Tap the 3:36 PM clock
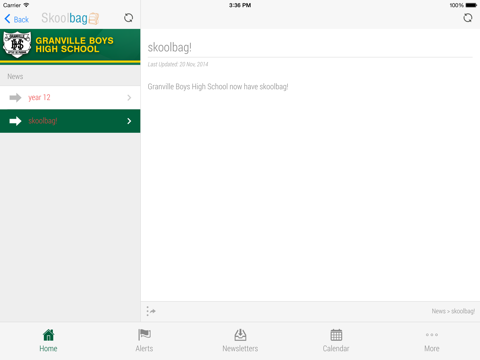This screenshot has height=360, width=480. coord(240,5)
